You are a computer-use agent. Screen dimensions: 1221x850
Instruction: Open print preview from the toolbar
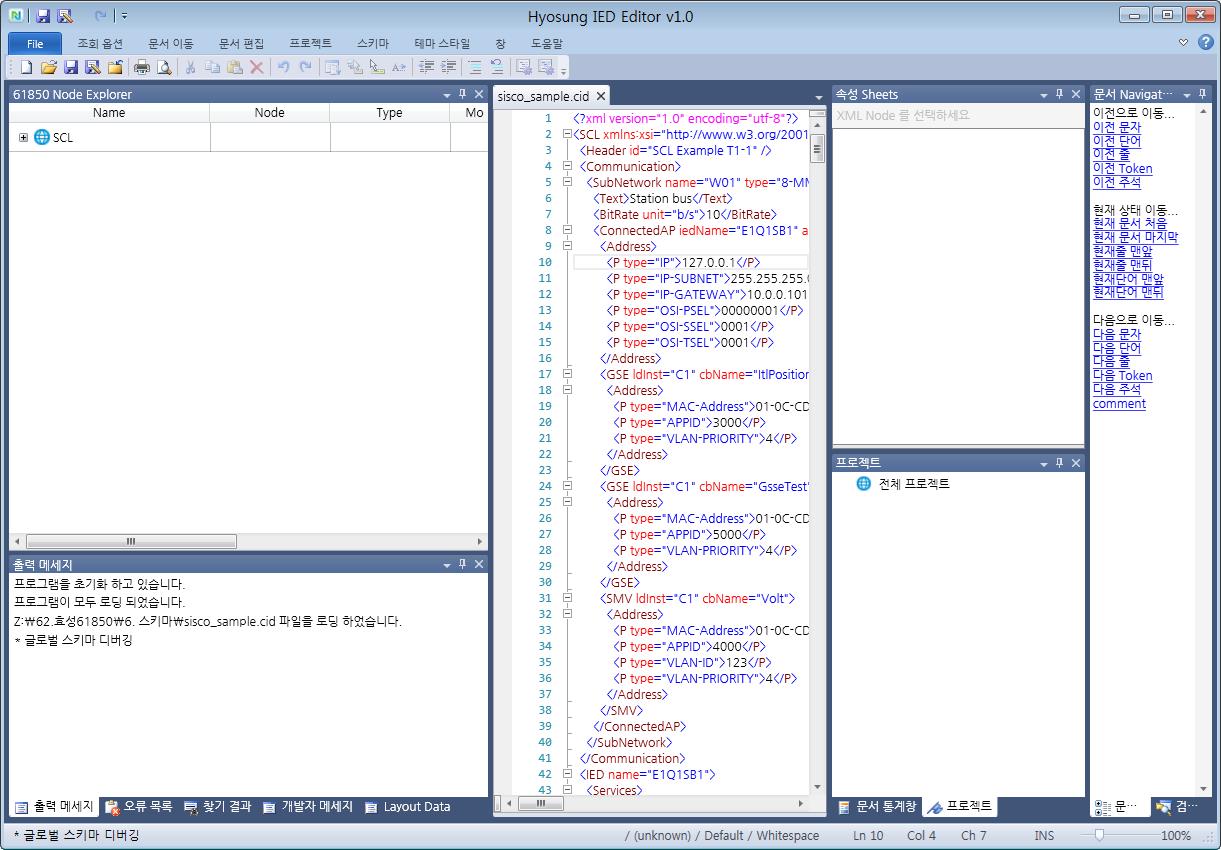tap(164, 67)
